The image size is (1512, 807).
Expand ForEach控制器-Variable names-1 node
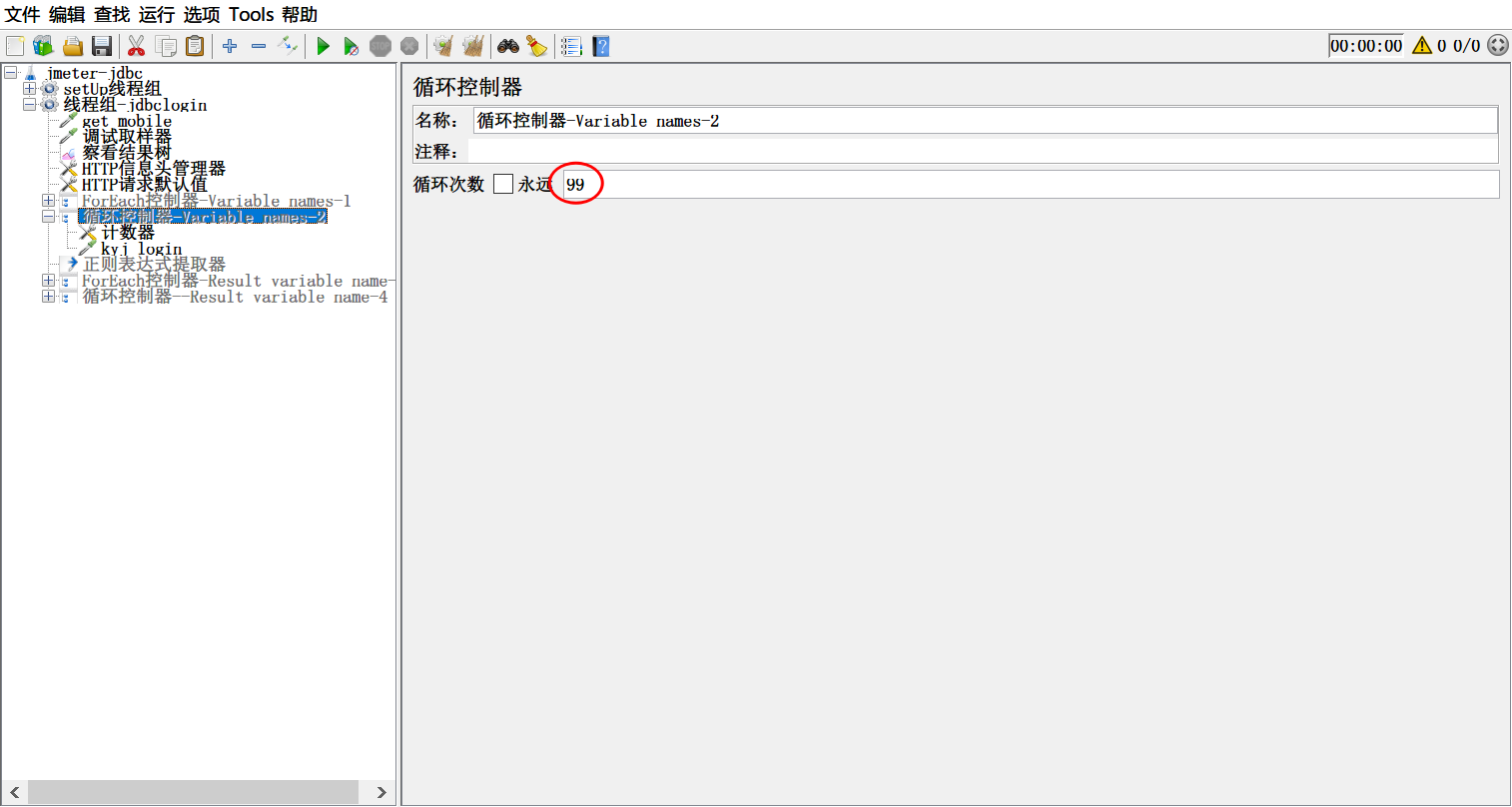[x=48, y=201]
